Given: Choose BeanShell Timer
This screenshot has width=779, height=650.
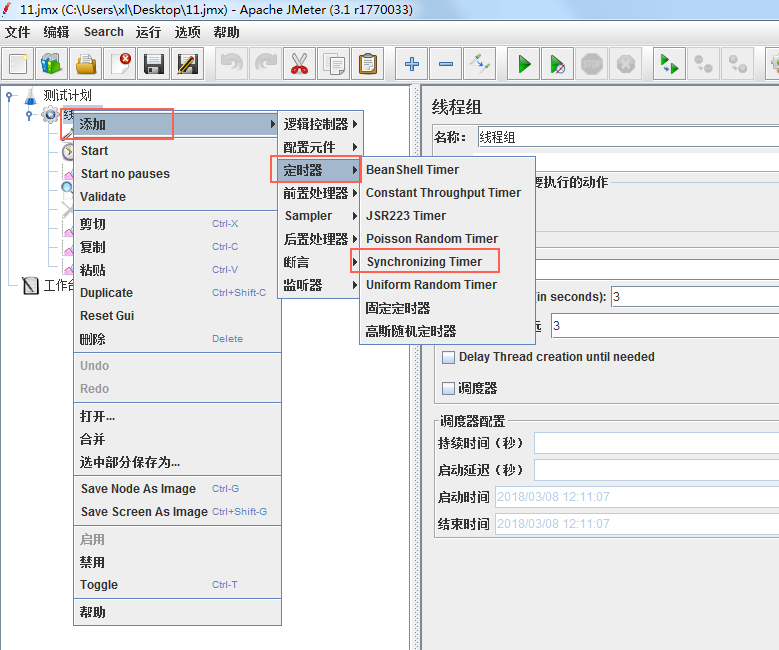Looking at the screenshot, I should (x=447, y=169).
